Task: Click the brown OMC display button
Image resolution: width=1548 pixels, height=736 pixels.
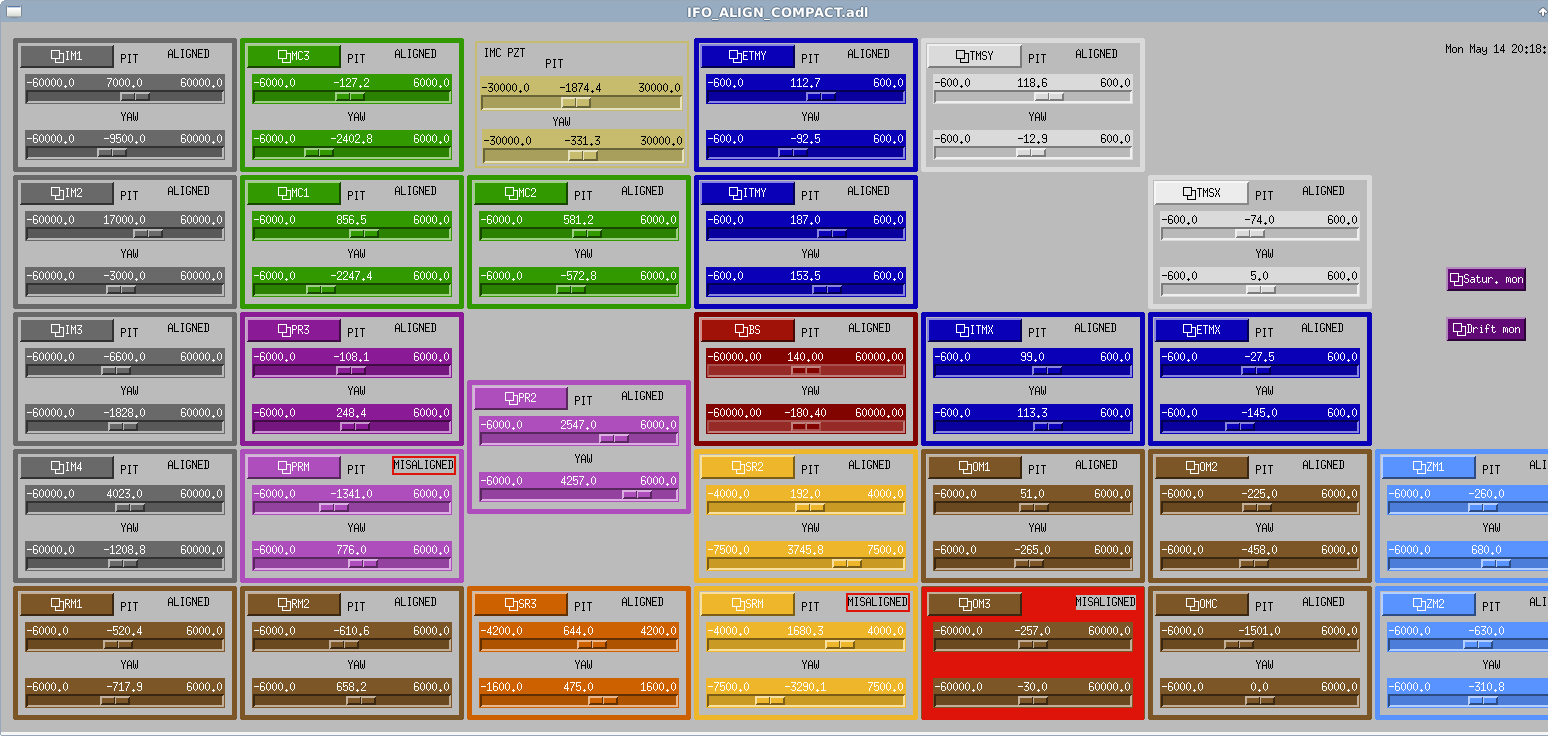Action: tap(1202, 605)
